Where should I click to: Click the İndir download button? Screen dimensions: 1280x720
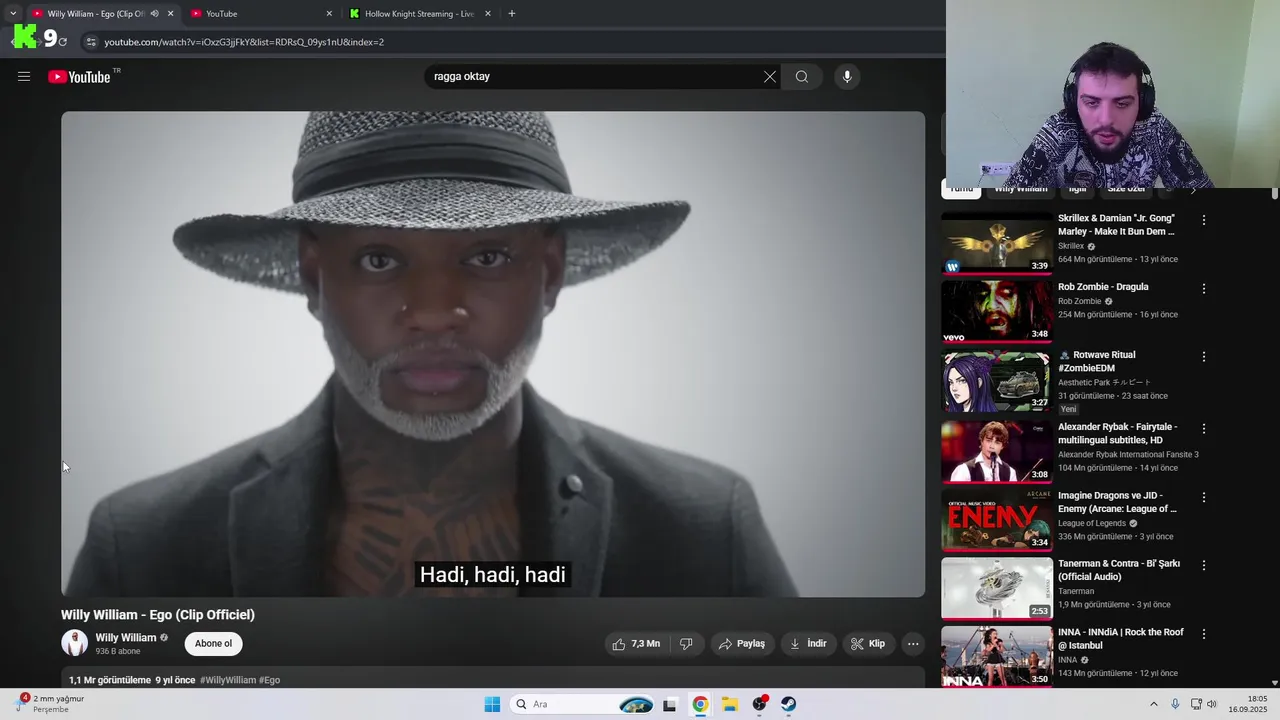[x=808, y=644]
